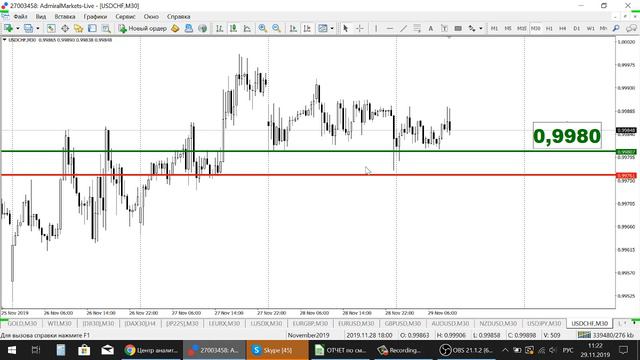Screen dimensions: 640x360
Task: Select the Text 'A' tool
Action: (x=430, y=28)
